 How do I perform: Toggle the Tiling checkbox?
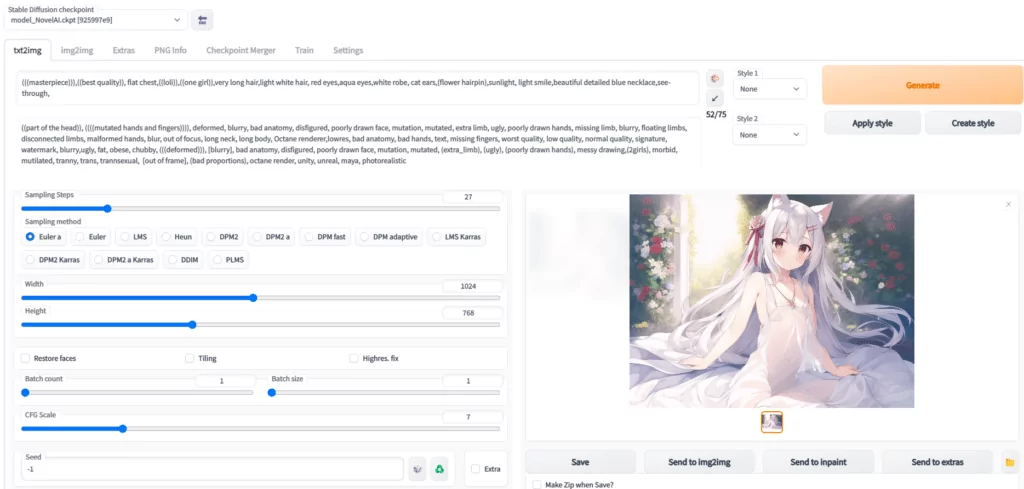coord(189,358)
